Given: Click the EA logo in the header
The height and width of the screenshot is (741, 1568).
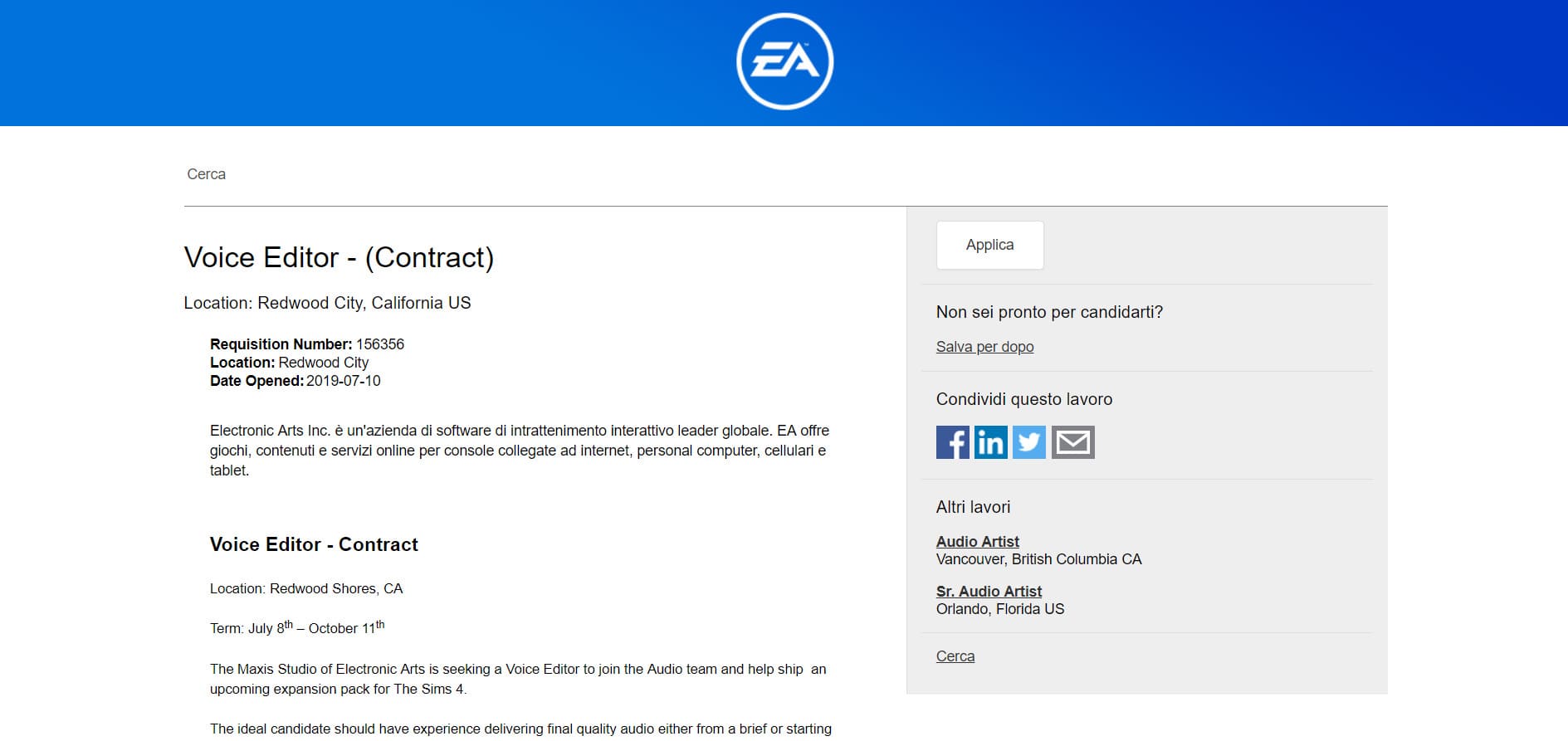Looking at the screenshot, I should (784, 61).
